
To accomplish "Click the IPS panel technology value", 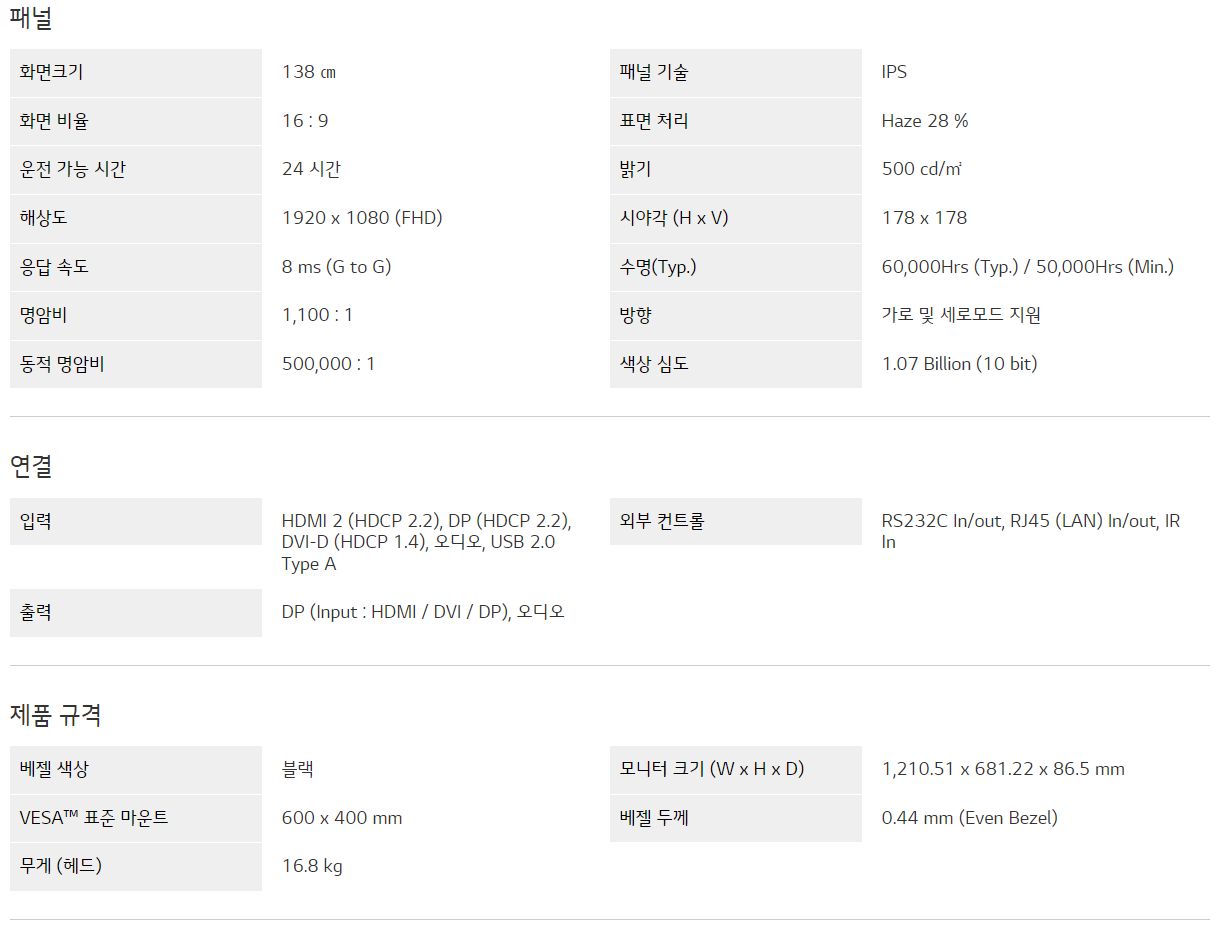I will (894, 72).
